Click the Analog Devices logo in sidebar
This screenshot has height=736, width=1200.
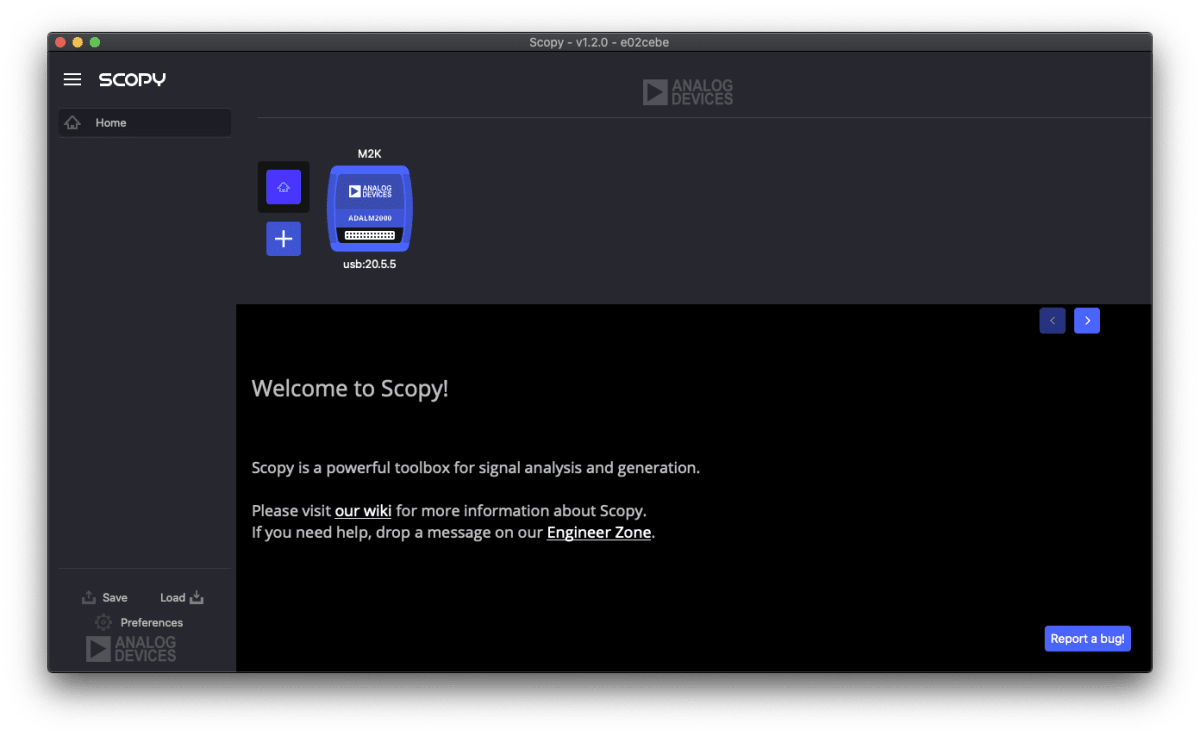(x=131, y=649)
